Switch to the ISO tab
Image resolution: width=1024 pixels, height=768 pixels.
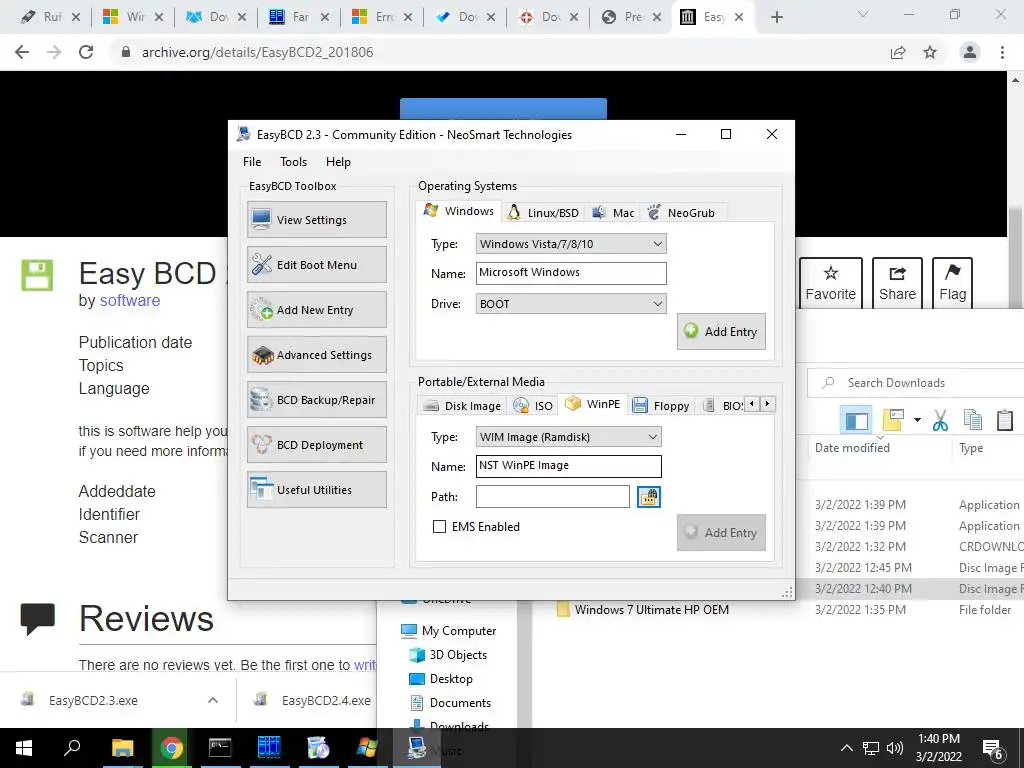[x=534, y=406]
